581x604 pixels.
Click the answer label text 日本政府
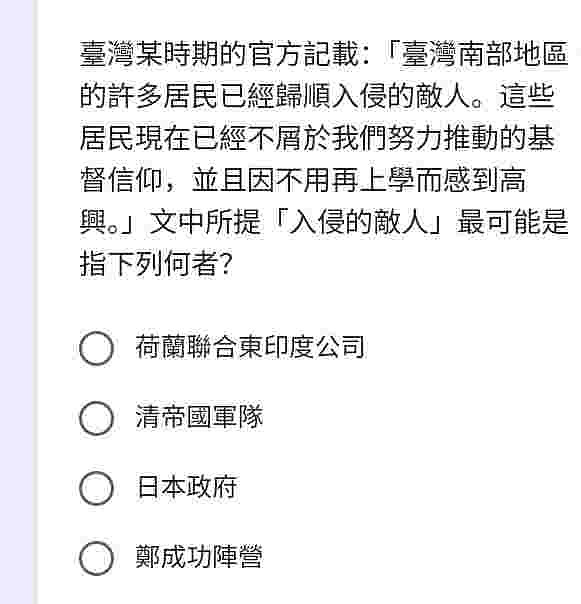click(x=186, y=487)
